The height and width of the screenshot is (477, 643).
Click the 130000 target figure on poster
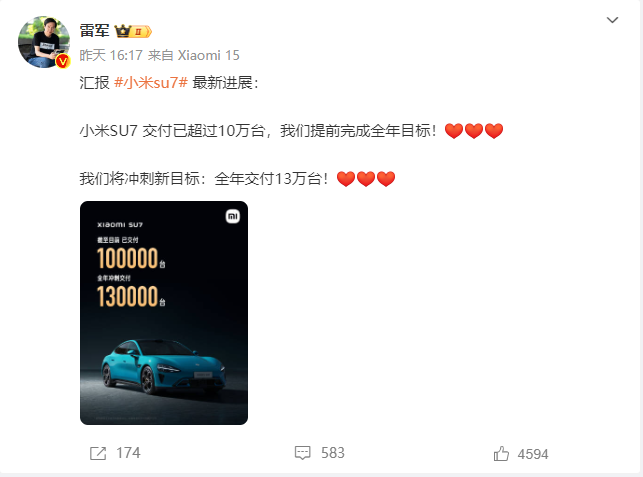pyautogui.click(x=128, y=296)
